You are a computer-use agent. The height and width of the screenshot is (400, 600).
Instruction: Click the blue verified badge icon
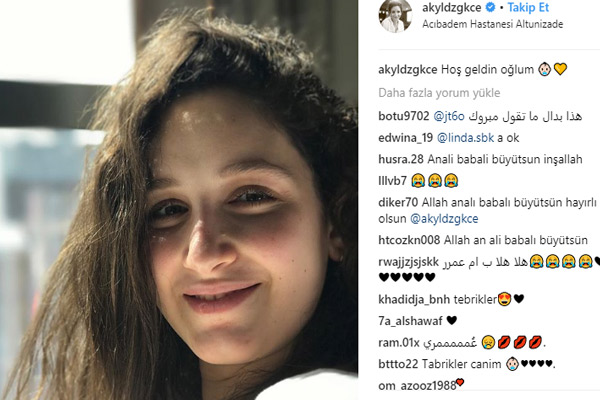(490, 7)
